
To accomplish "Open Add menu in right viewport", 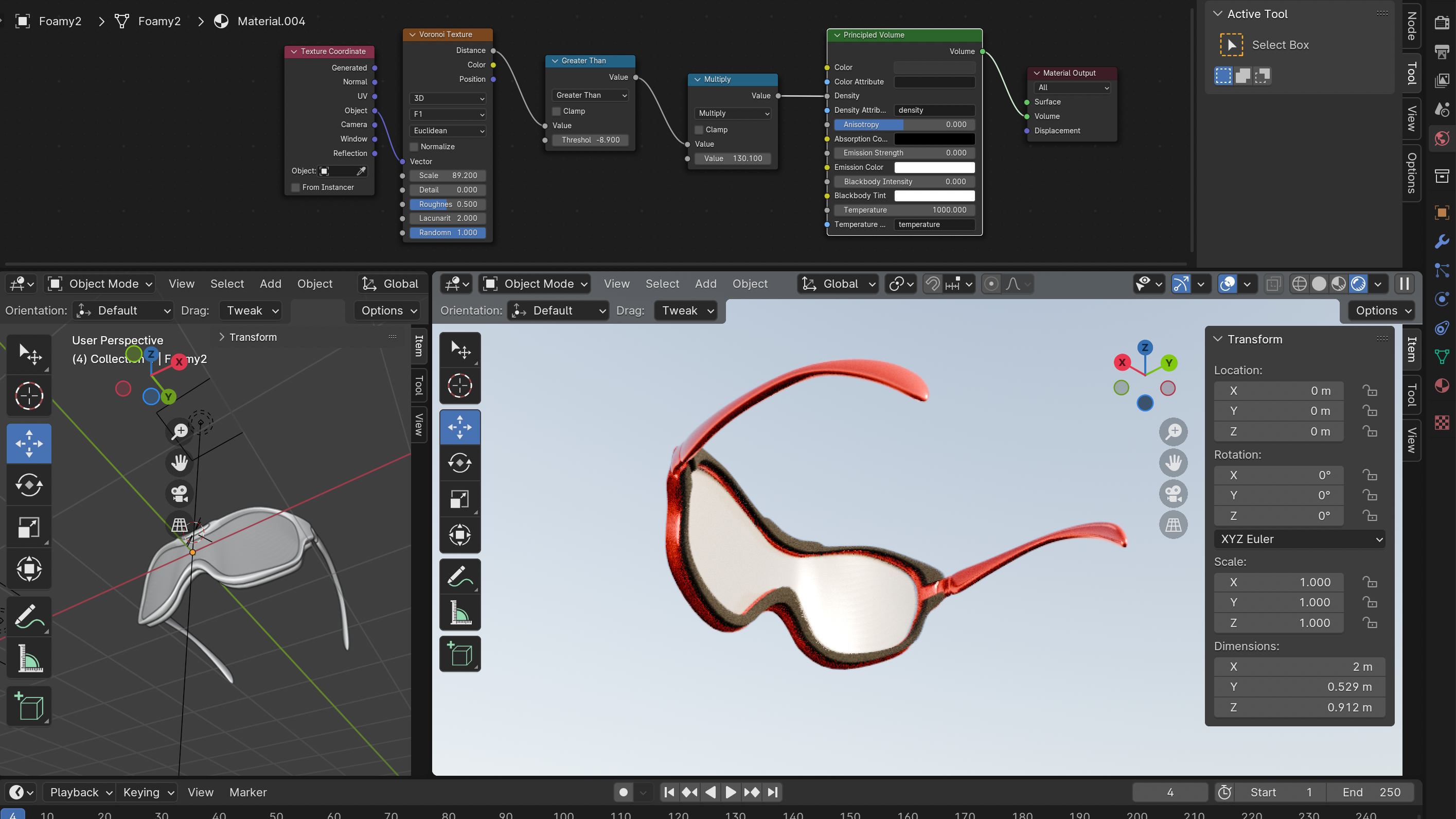I will coord(705,284).
